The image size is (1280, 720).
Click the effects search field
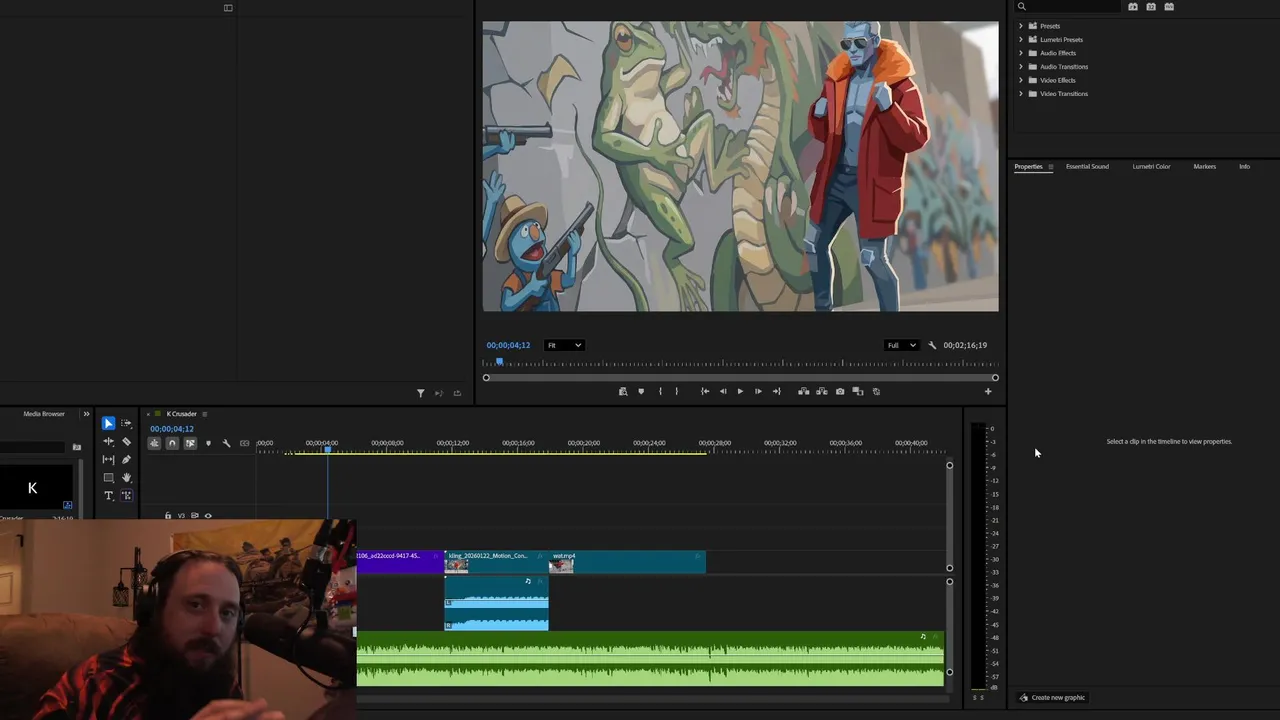tap(1068, 6)
